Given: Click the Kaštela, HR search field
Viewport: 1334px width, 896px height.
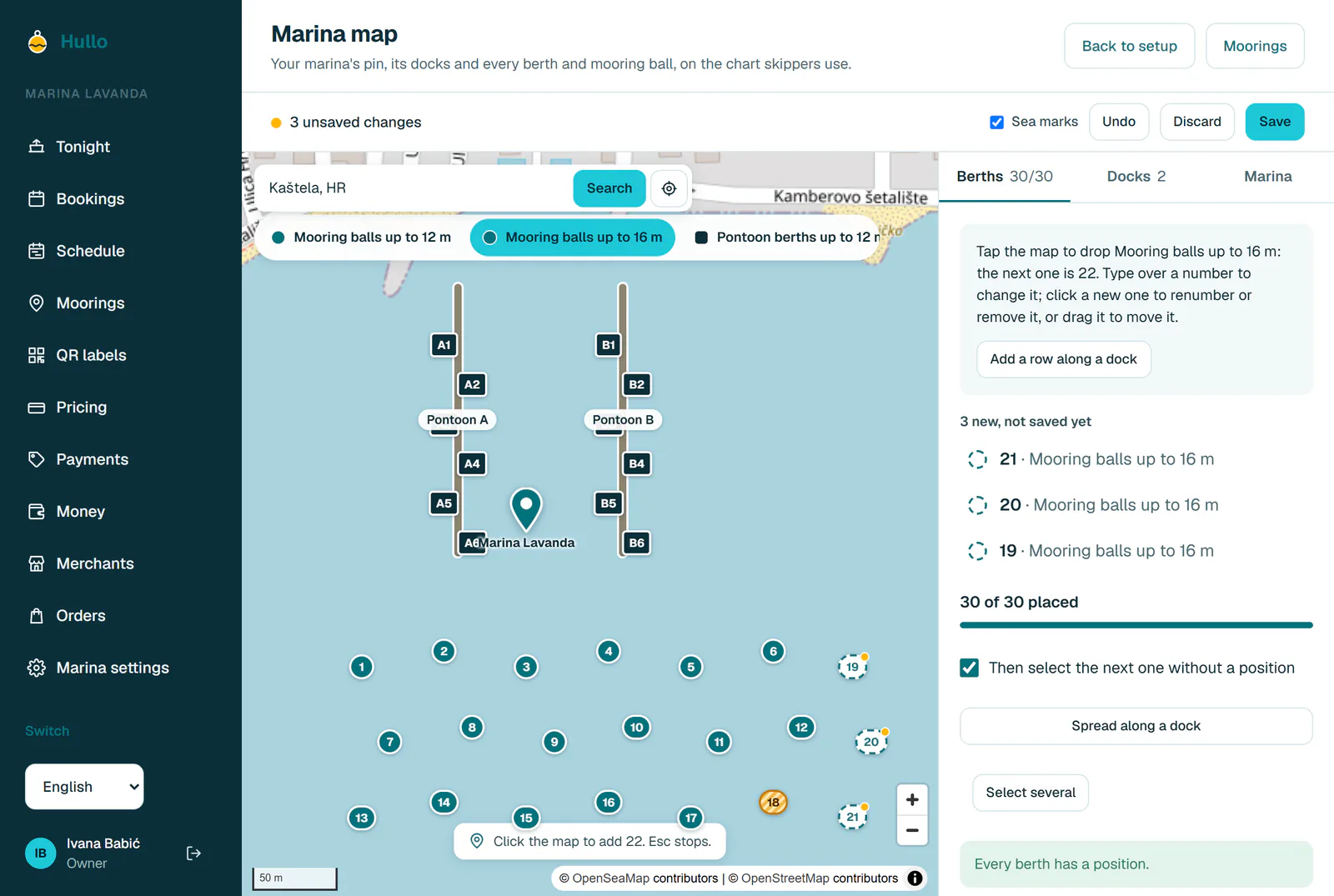Looking at the screenshot, I should tap(414, 188).
